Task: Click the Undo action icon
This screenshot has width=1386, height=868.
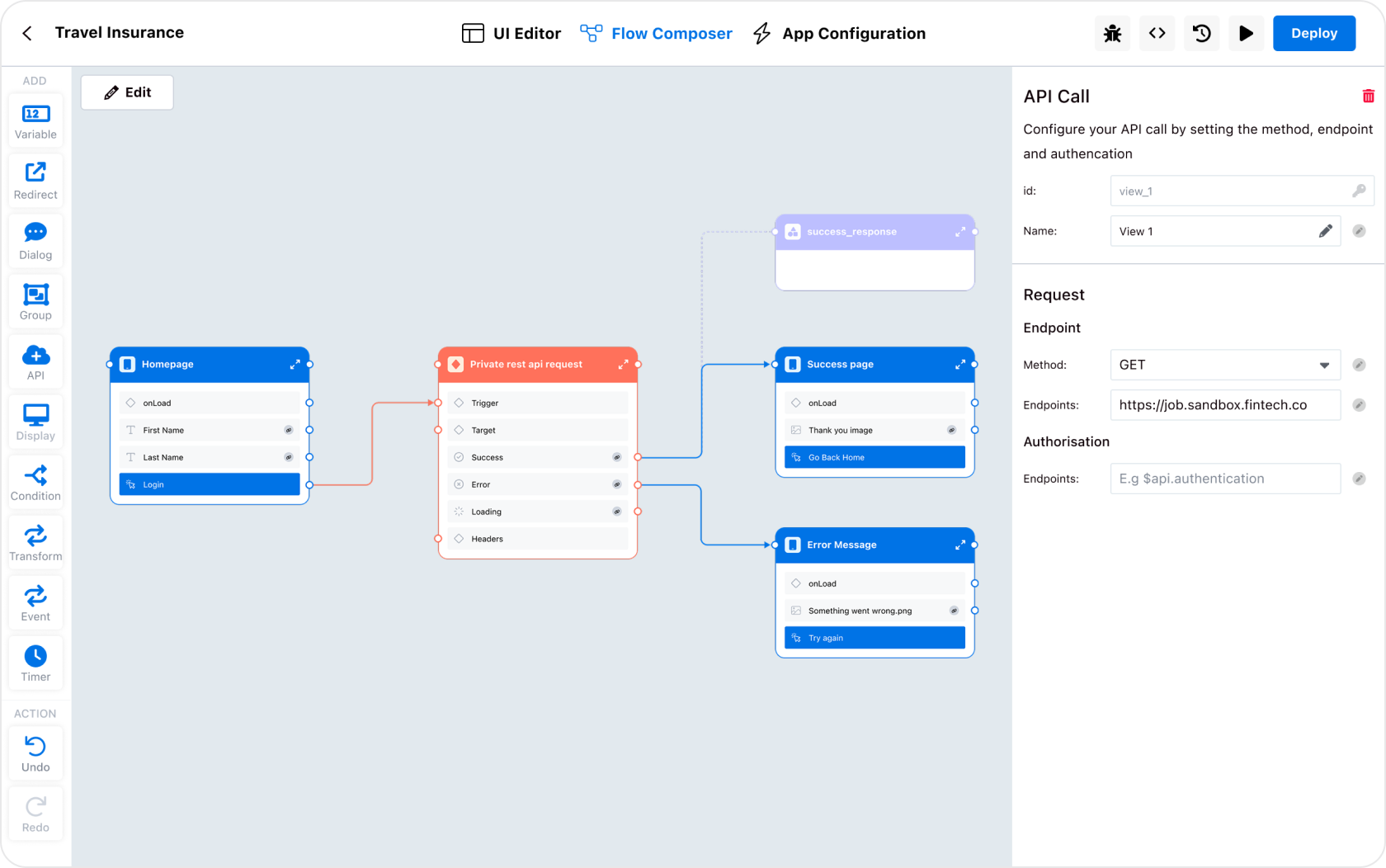Action: [x=35, y=752]
